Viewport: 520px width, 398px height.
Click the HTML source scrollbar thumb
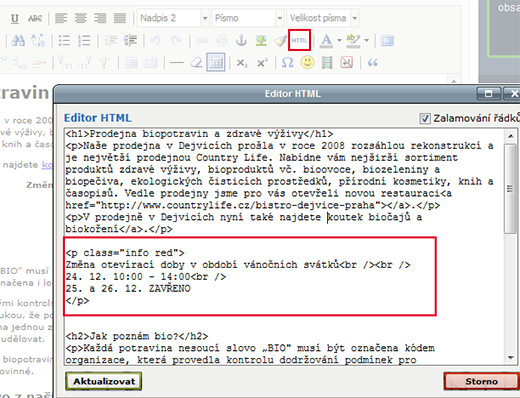click(510, 189)
